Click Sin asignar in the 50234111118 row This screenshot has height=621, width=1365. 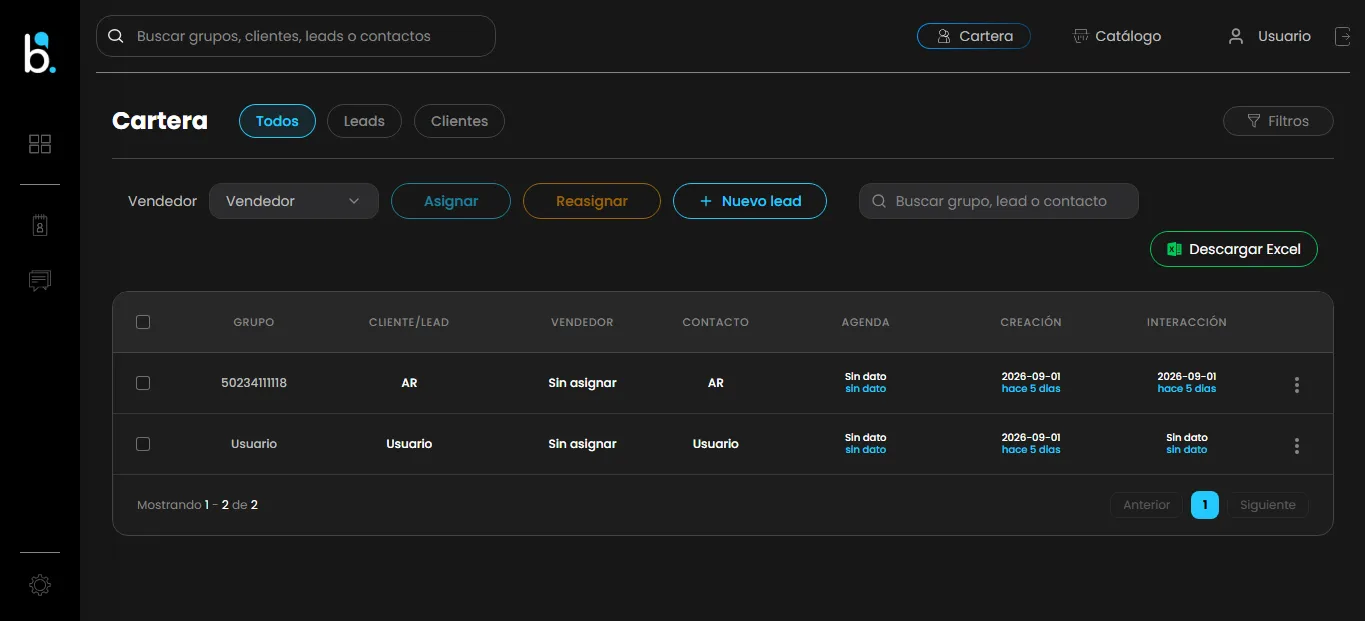(582, 383)
